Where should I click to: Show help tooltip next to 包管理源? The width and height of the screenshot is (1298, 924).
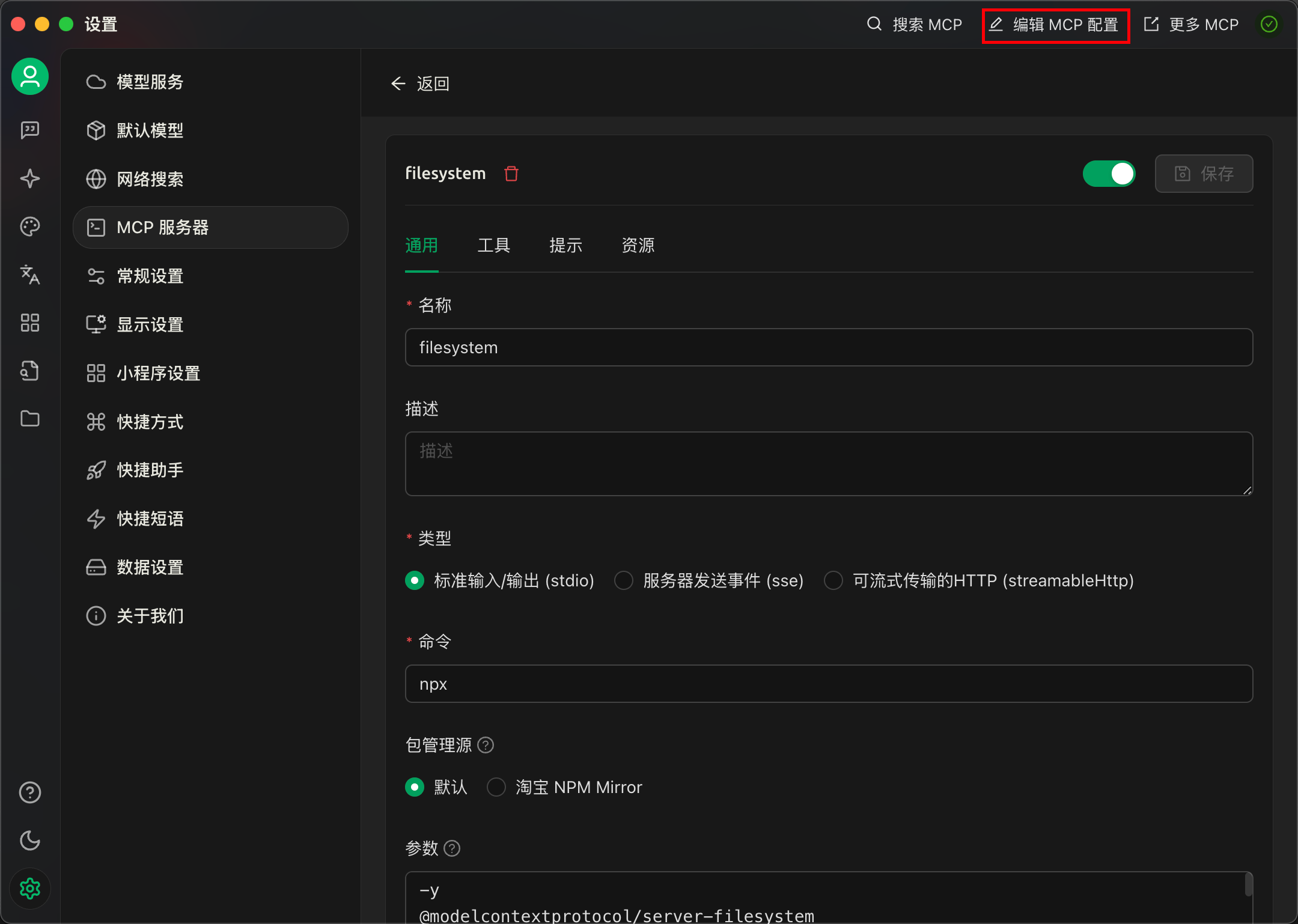click(x=486, y=745)
